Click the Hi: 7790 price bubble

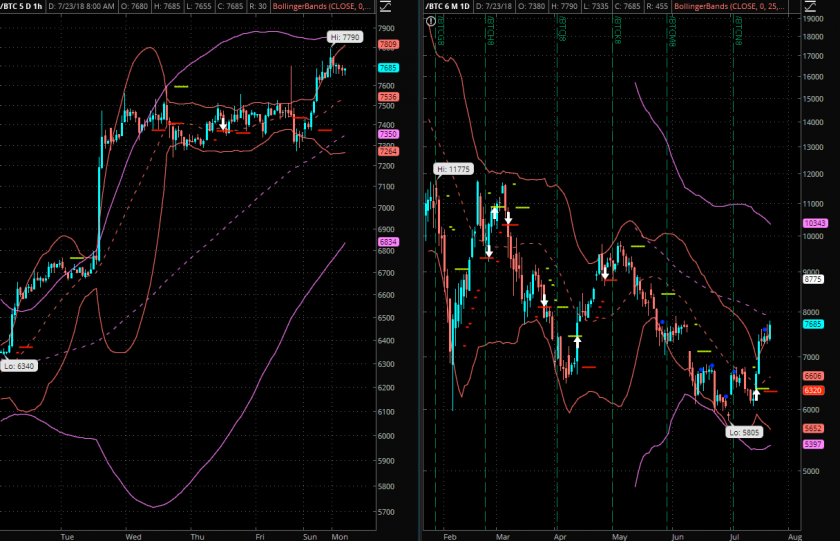click(345, 37)
